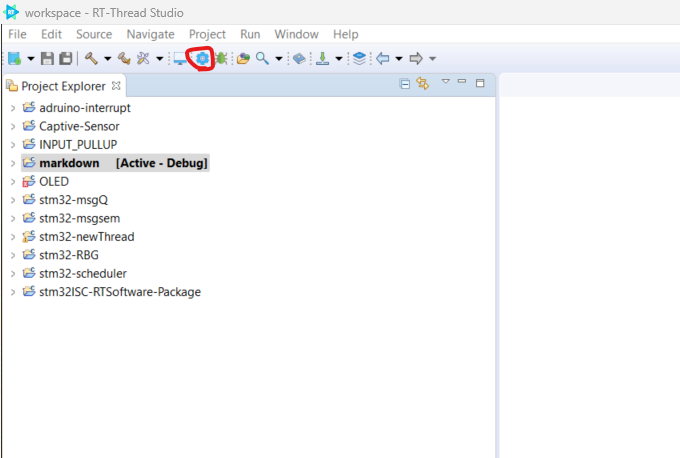Open the Navigate menu

click(x=150, y=34)
